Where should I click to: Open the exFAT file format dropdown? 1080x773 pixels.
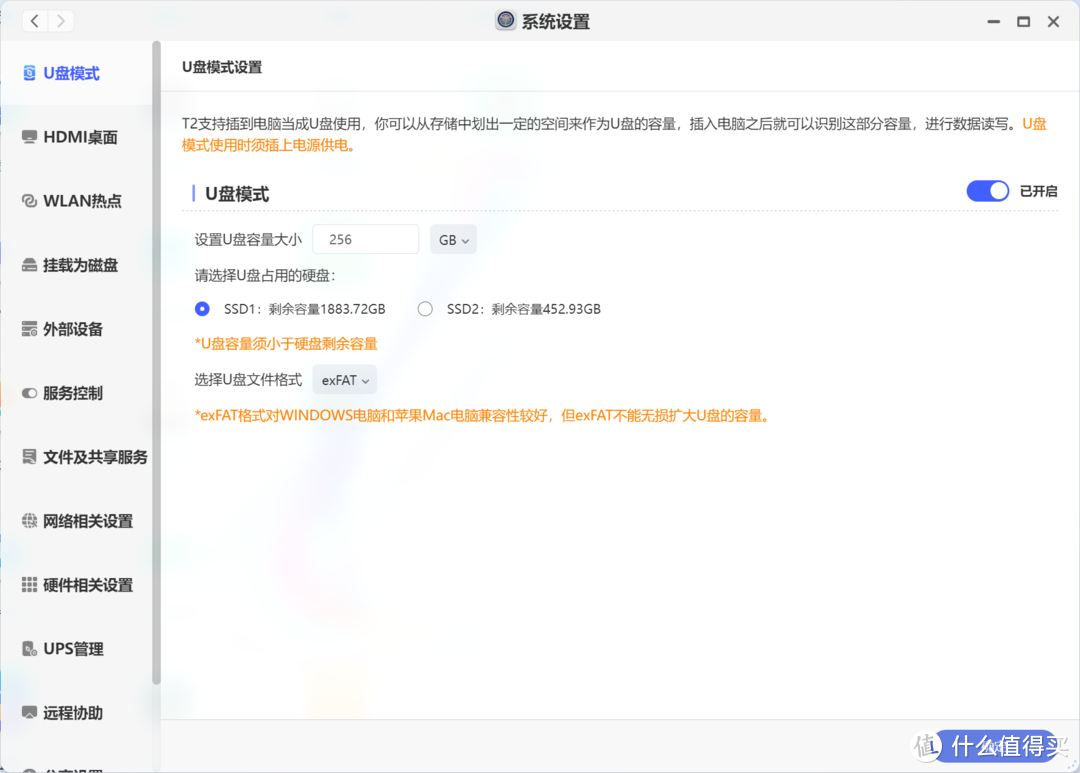click(x=344, y=380)
